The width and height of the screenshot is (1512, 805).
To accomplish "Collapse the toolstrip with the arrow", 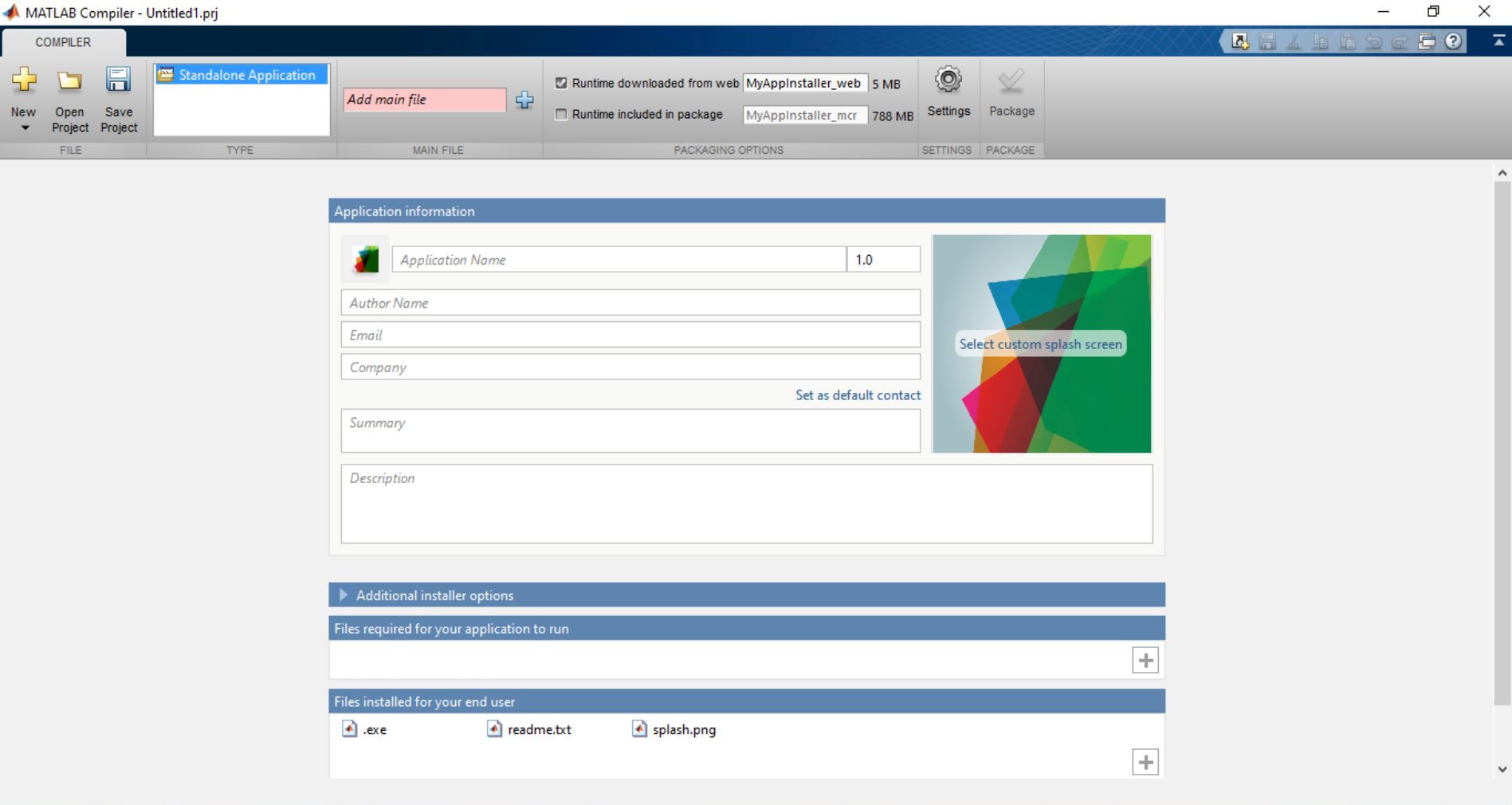I will tap(1498, 41).
